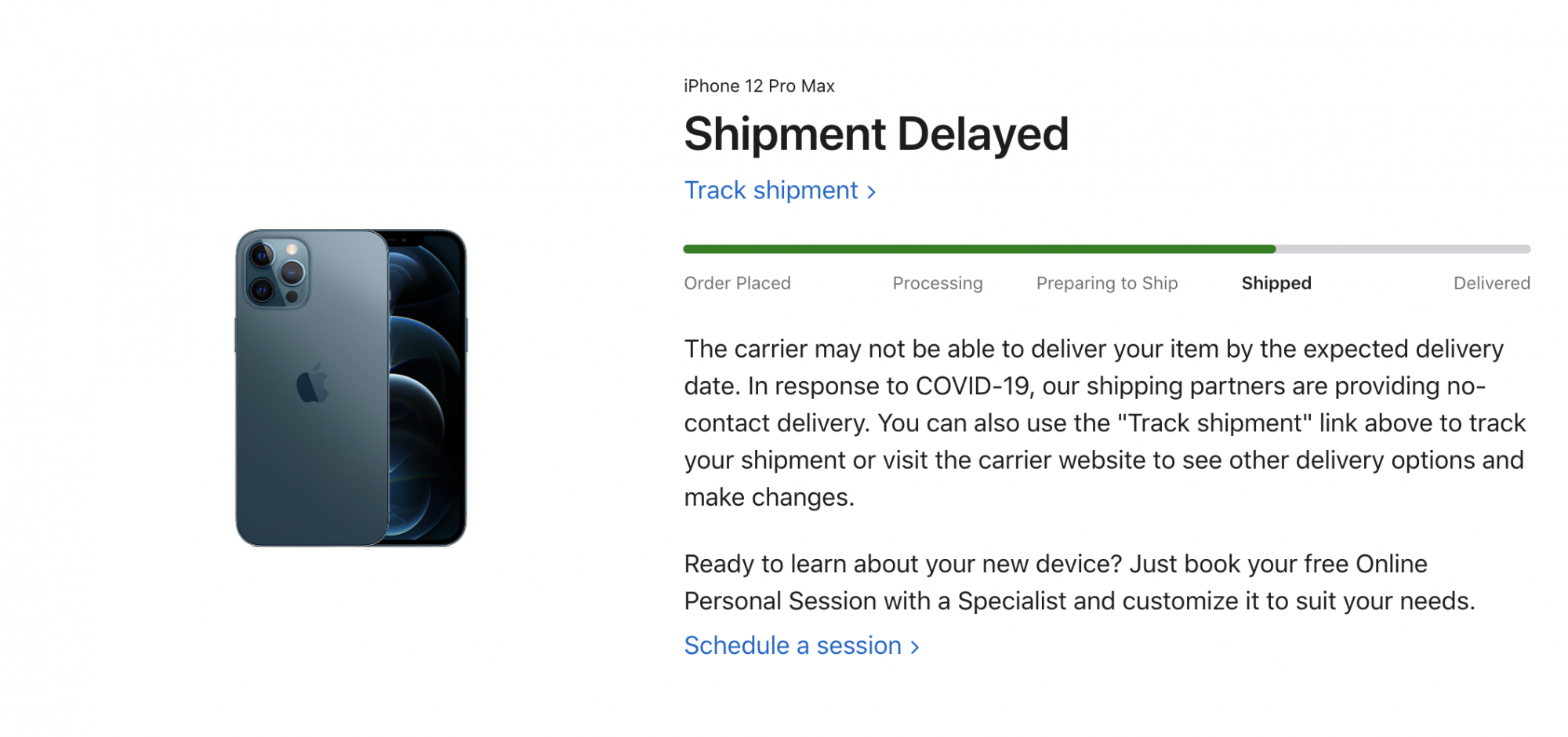Select the Processing progress step
Screen dimensions: 1568x737
tap(938, 283)
